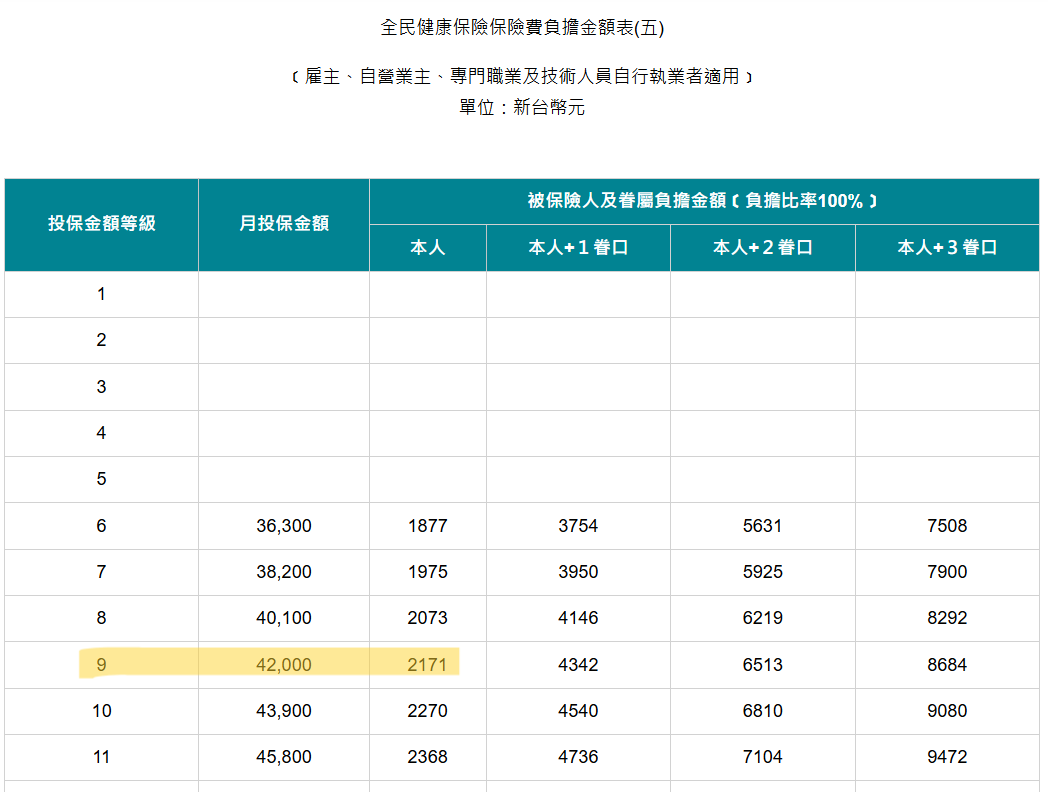The height and width of the screenshot is (792, 1048).
Task: Select the 7508 cell in level 6 row
Action: (x=947, y=526)
